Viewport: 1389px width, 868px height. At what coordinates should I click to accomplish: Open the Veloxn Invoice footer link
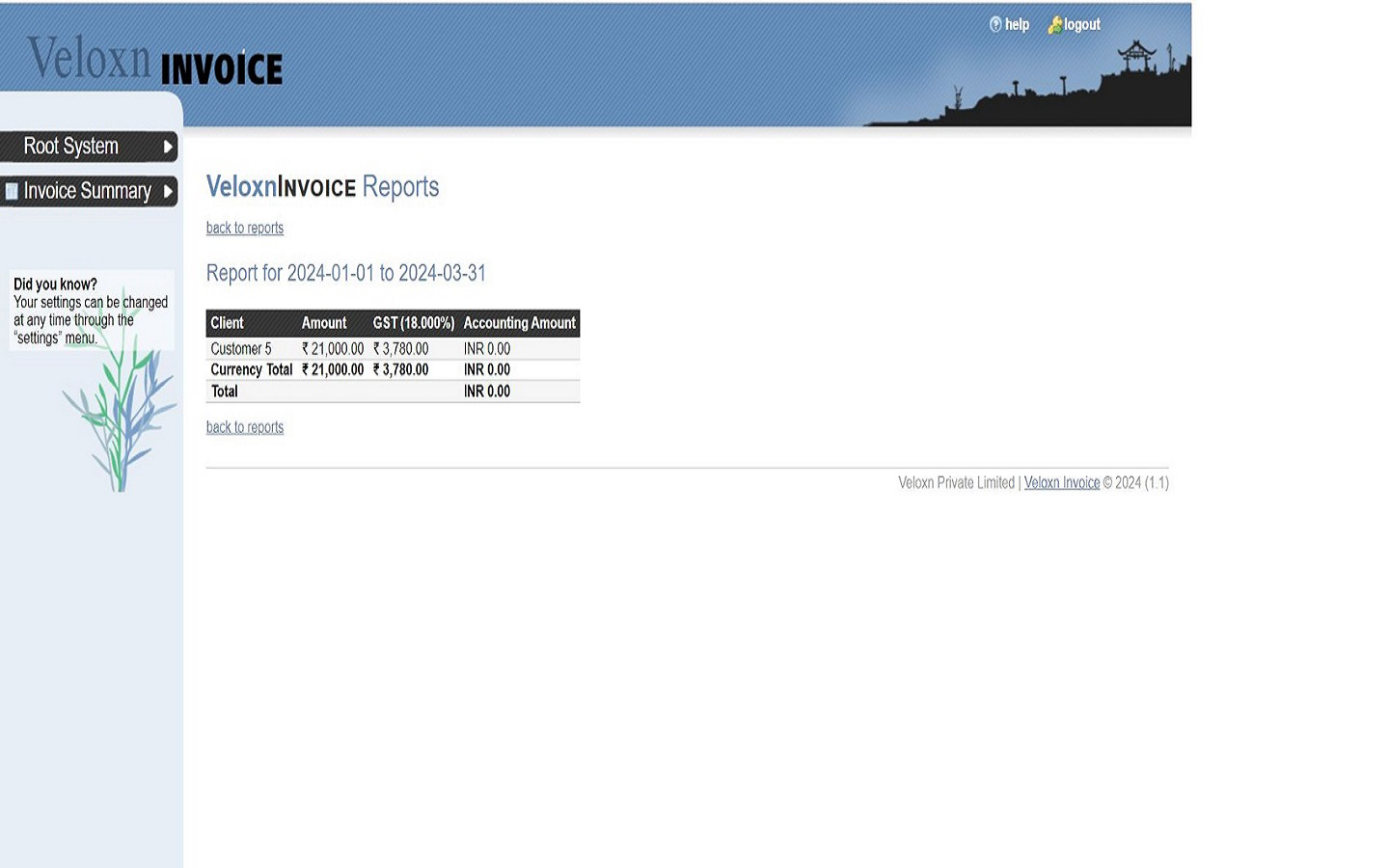1061,483
